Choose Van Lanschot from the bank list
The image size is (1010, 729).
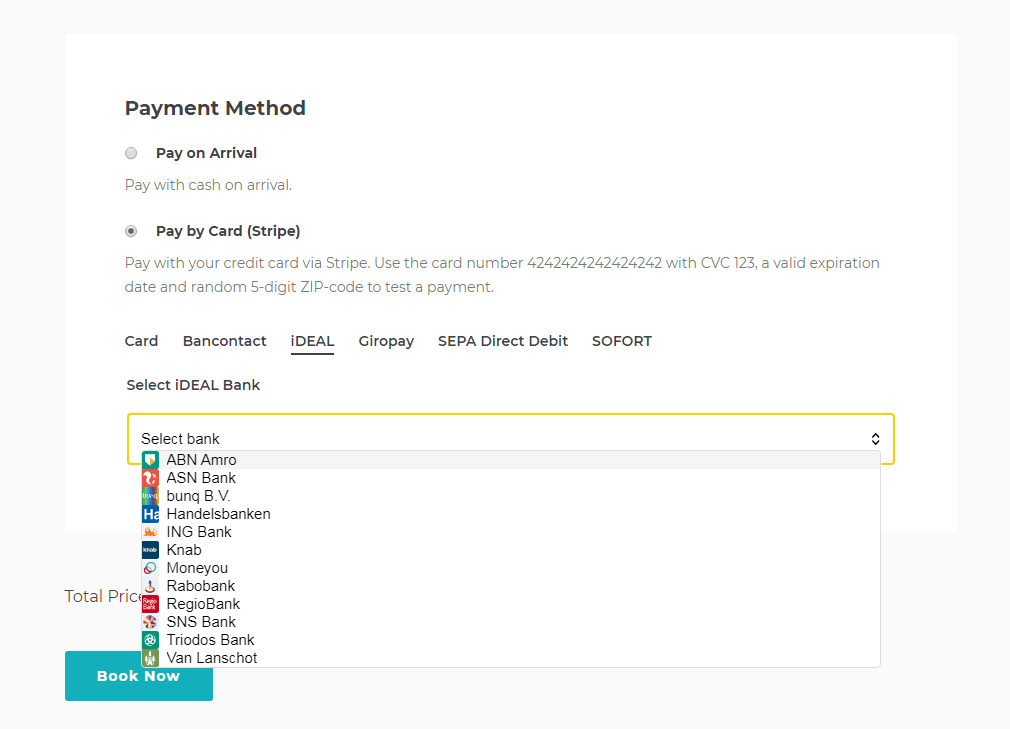(211, 658)
